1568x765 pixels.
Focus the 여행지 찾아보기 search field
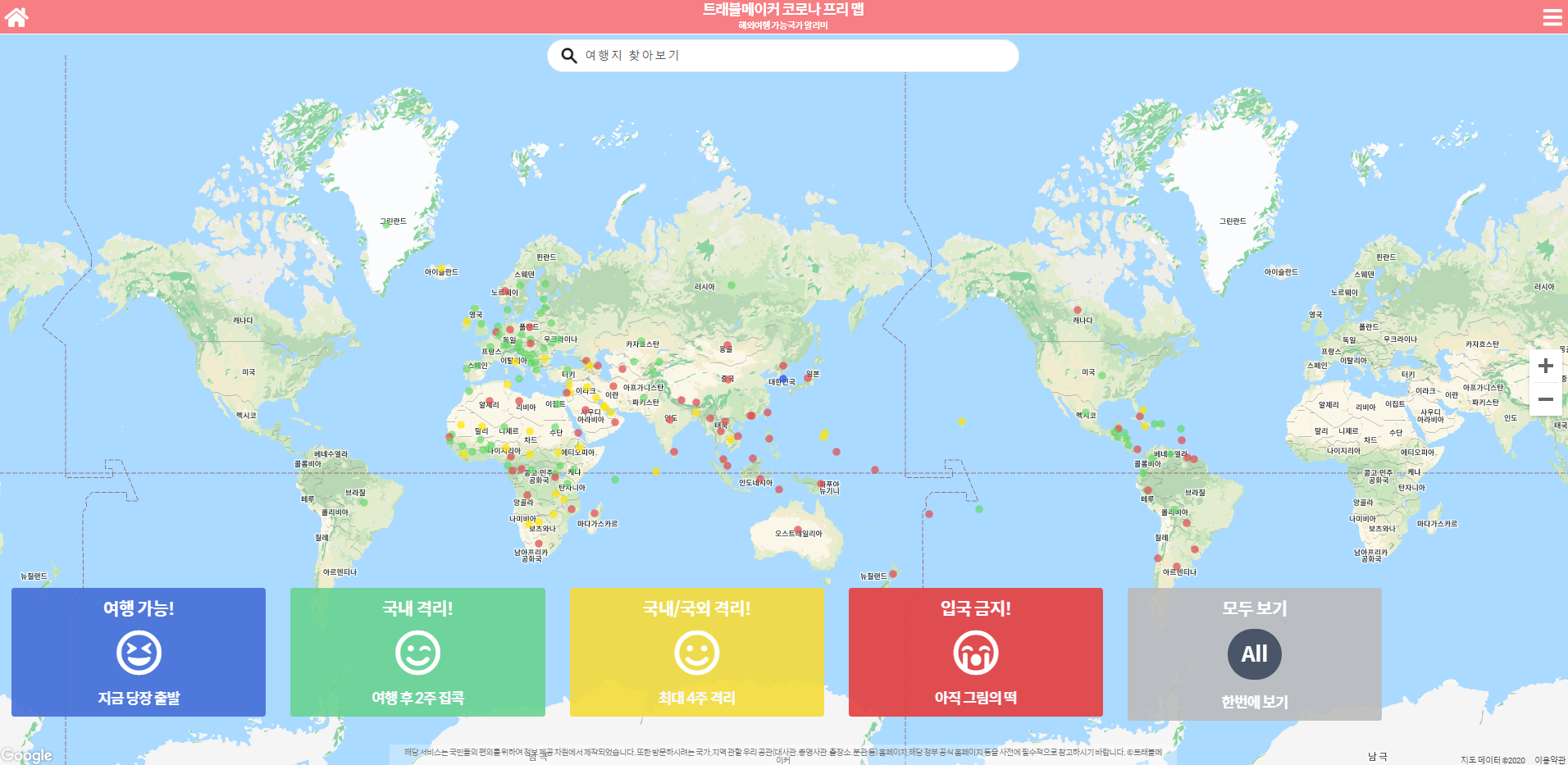click(783, 56)
